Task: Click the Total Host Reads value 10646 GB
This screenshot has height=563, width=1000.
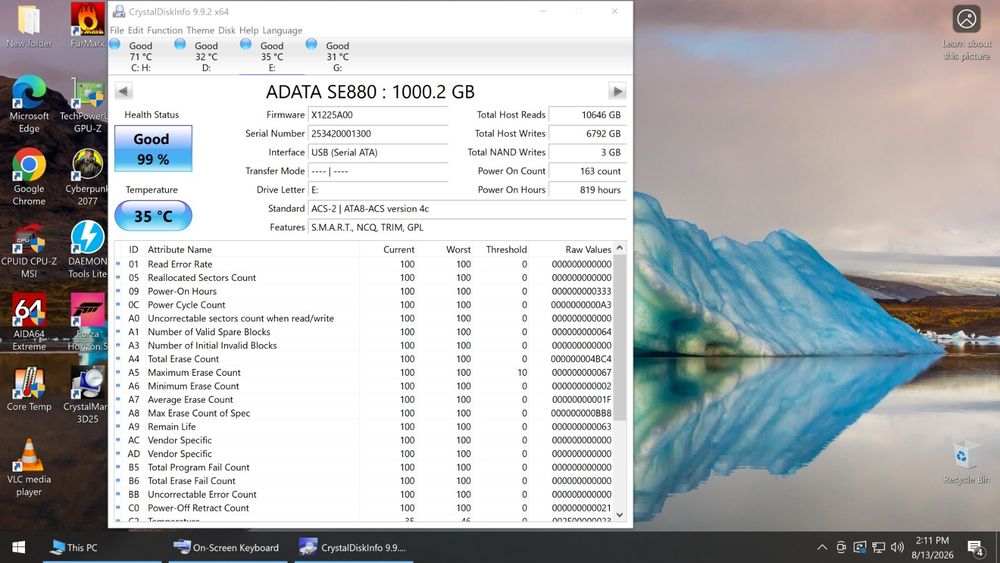Action: [x=587, y=115]
